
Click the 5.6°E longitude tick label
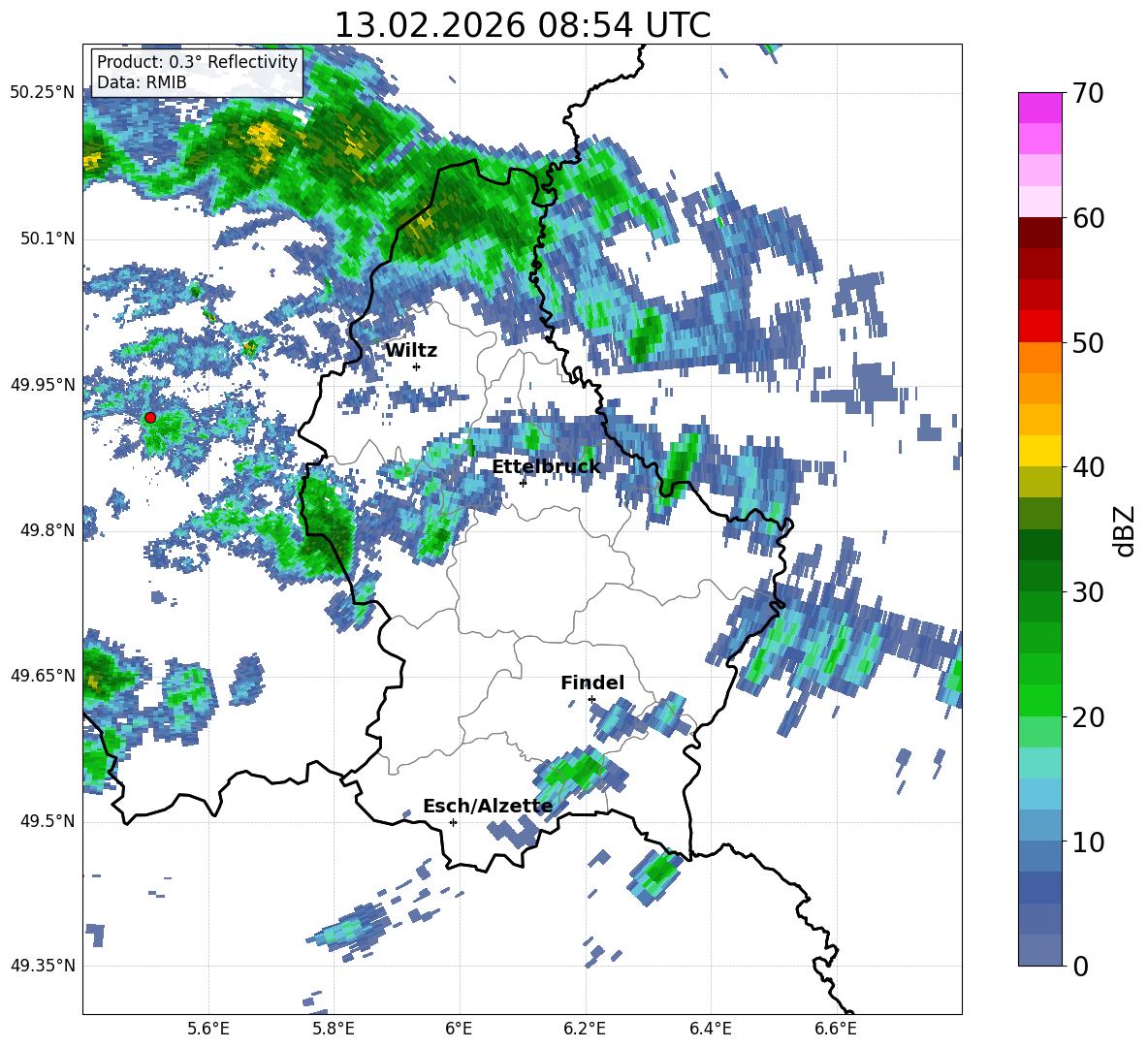point(208,1029)
